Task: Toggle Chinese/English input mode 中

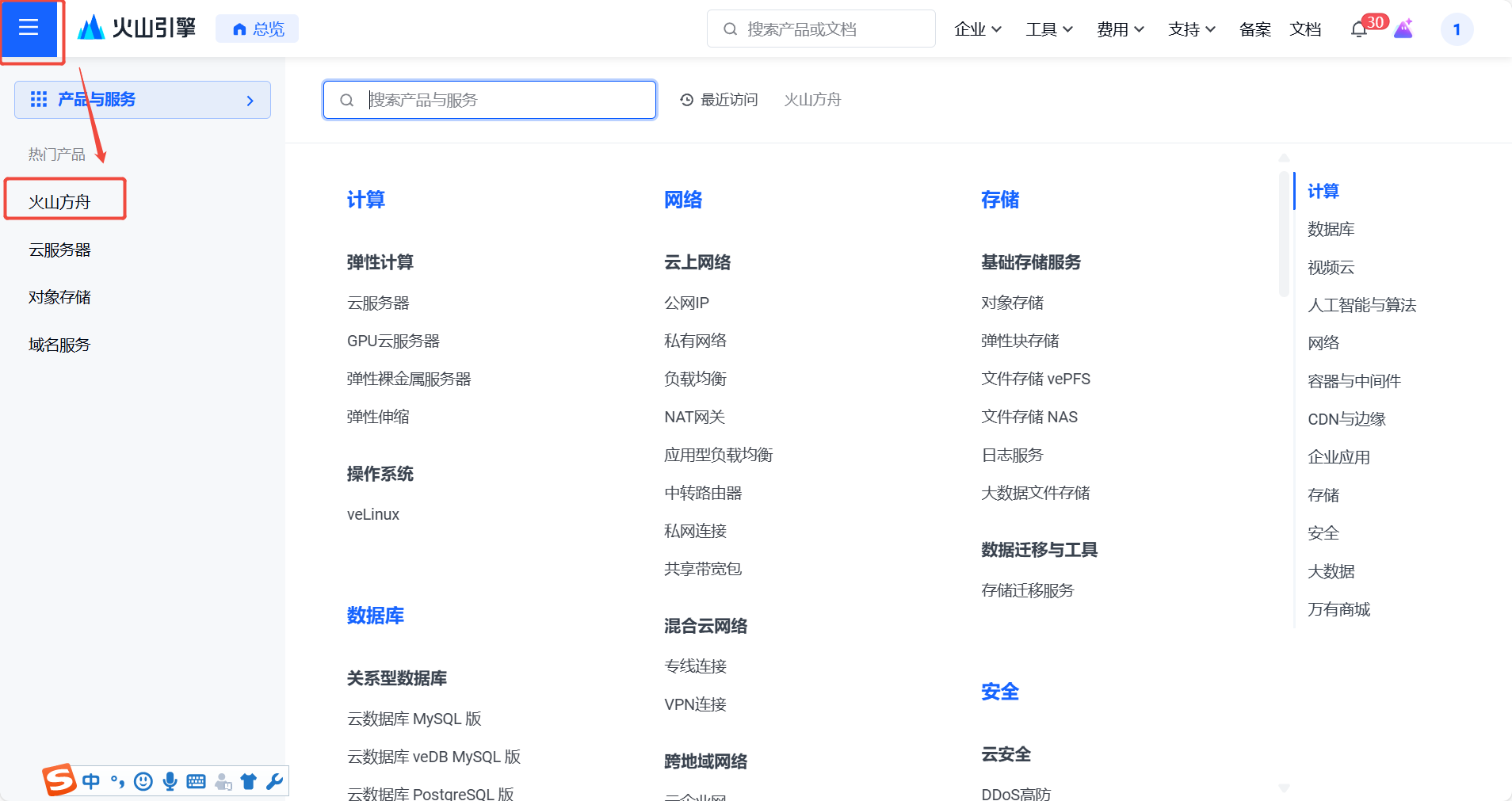Action: click(91, 782)
